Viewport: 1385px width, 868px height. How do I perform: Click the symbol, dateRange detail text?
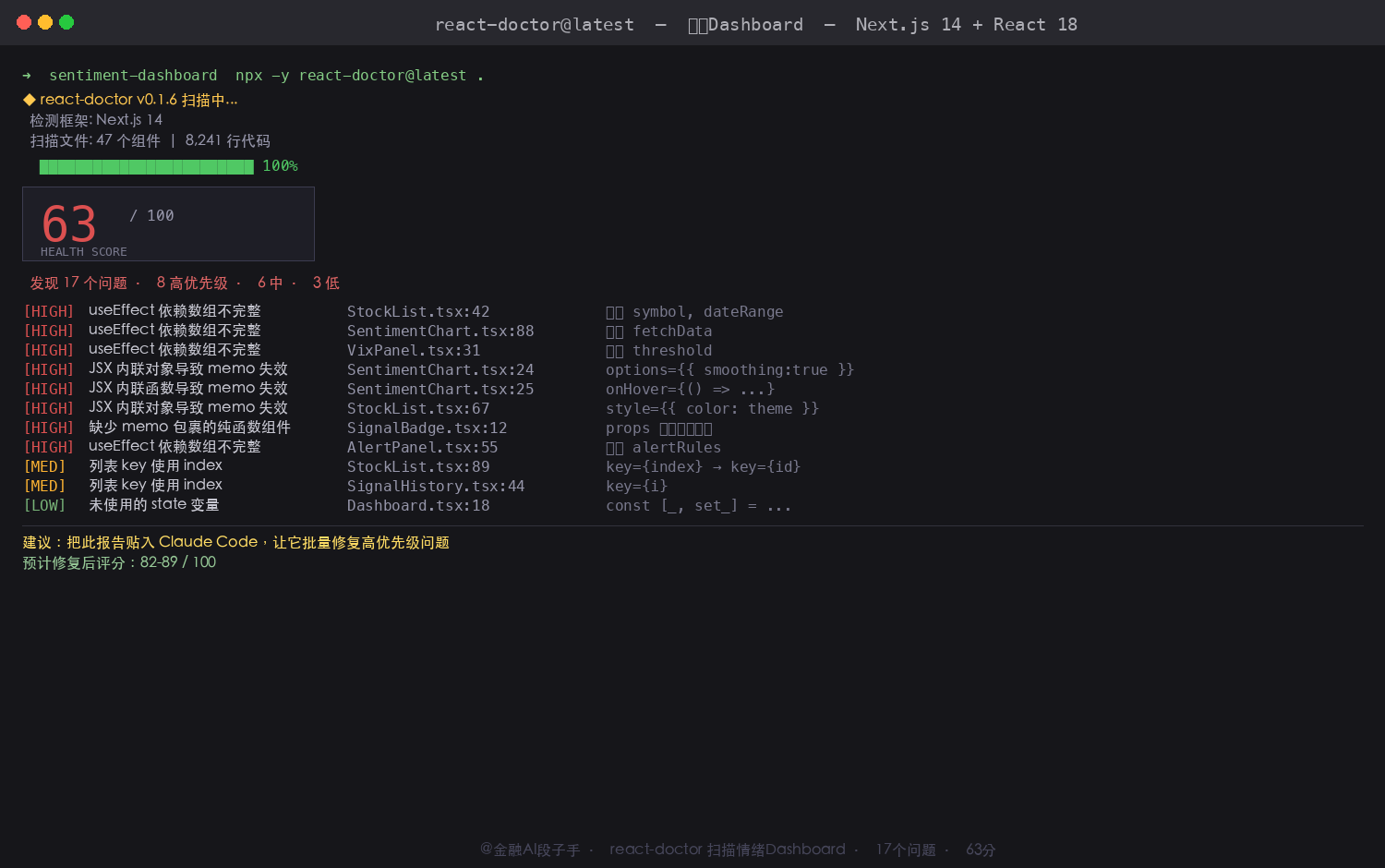pyautogui.click(x=694, y=312)
